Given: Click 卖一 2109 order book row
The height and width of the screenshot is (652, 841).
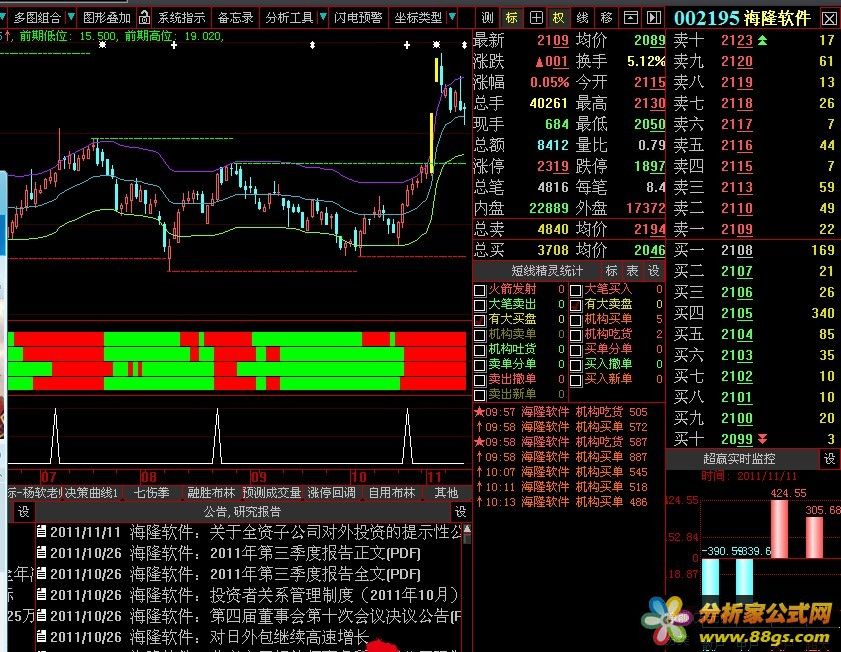Looking at the screenshot, I should click(754, 229).
